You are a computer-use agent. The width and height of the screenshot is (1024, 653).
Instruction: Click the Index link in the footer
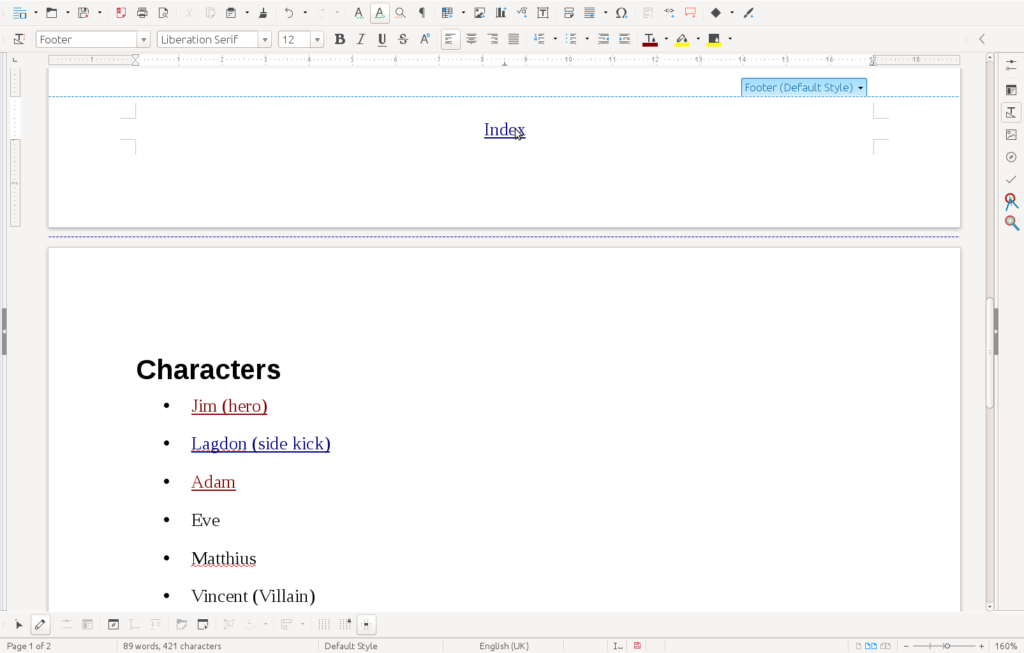point(503,130)
